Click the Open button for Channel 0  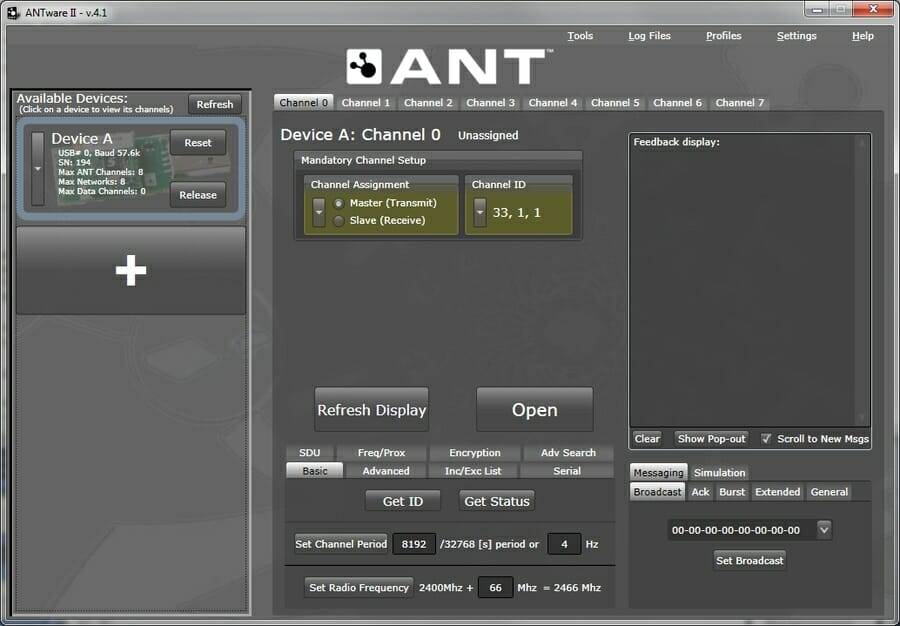pos(534,409)
